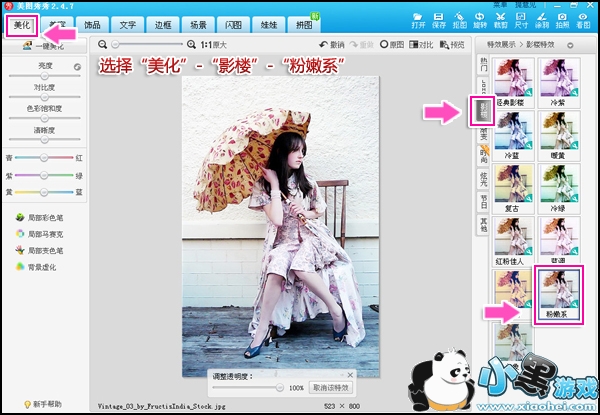600x415 pixels.
Task: Apply the 冷紫 effect thumbnail
Action: click(559, 82)
